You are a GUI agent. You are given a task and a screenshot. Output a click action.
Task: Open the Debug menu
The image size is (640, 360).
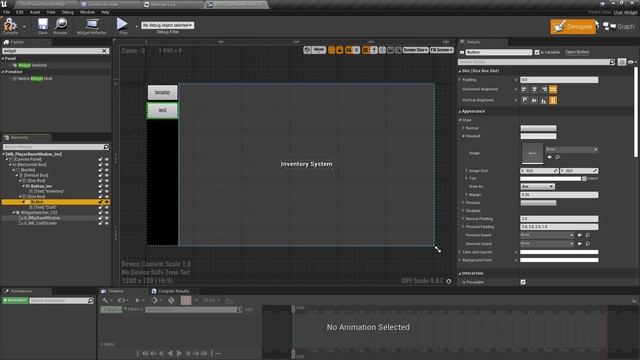click(x=68, y=12)
